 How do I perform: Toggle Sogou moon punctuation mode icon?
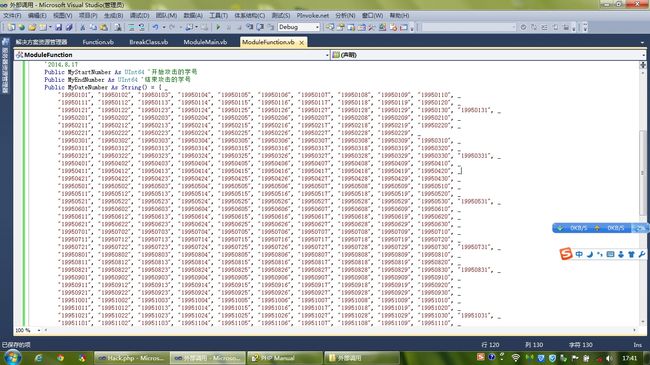click(590, 254)
